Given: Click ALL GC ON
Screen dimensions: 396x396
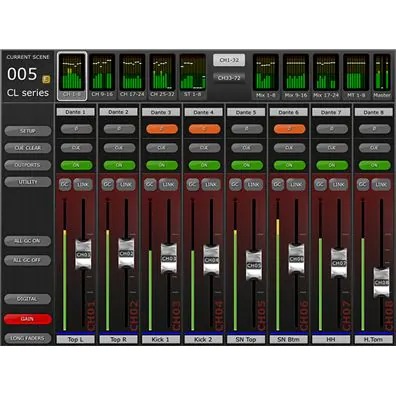Looking at the screenshot, I should 28,241.
